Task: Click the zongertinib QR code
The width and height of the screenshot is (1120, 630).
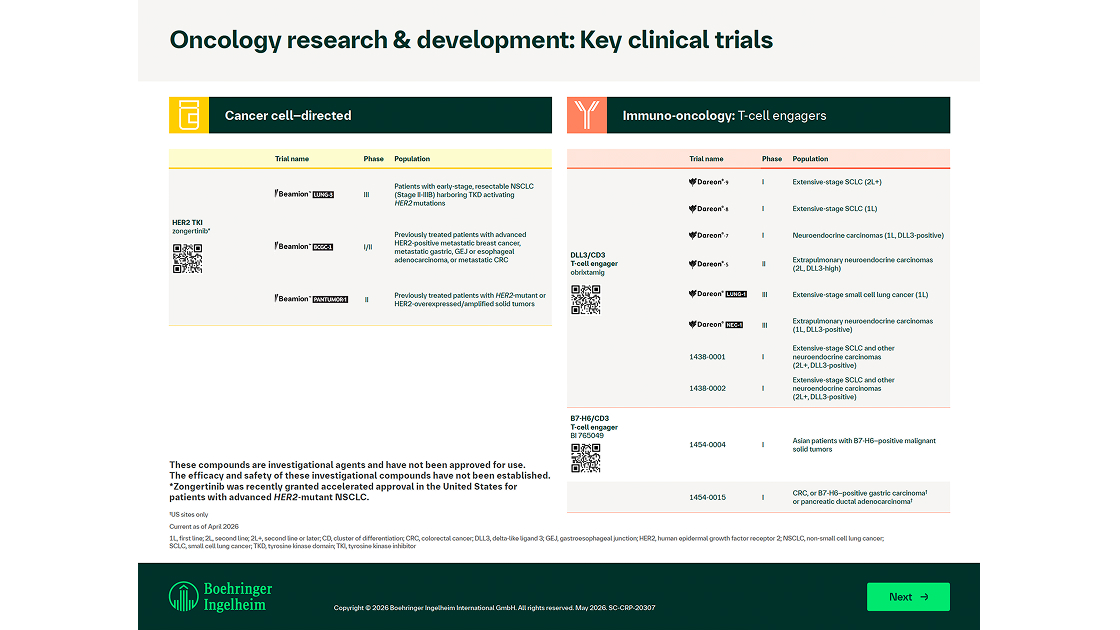Action: (187, 259)
